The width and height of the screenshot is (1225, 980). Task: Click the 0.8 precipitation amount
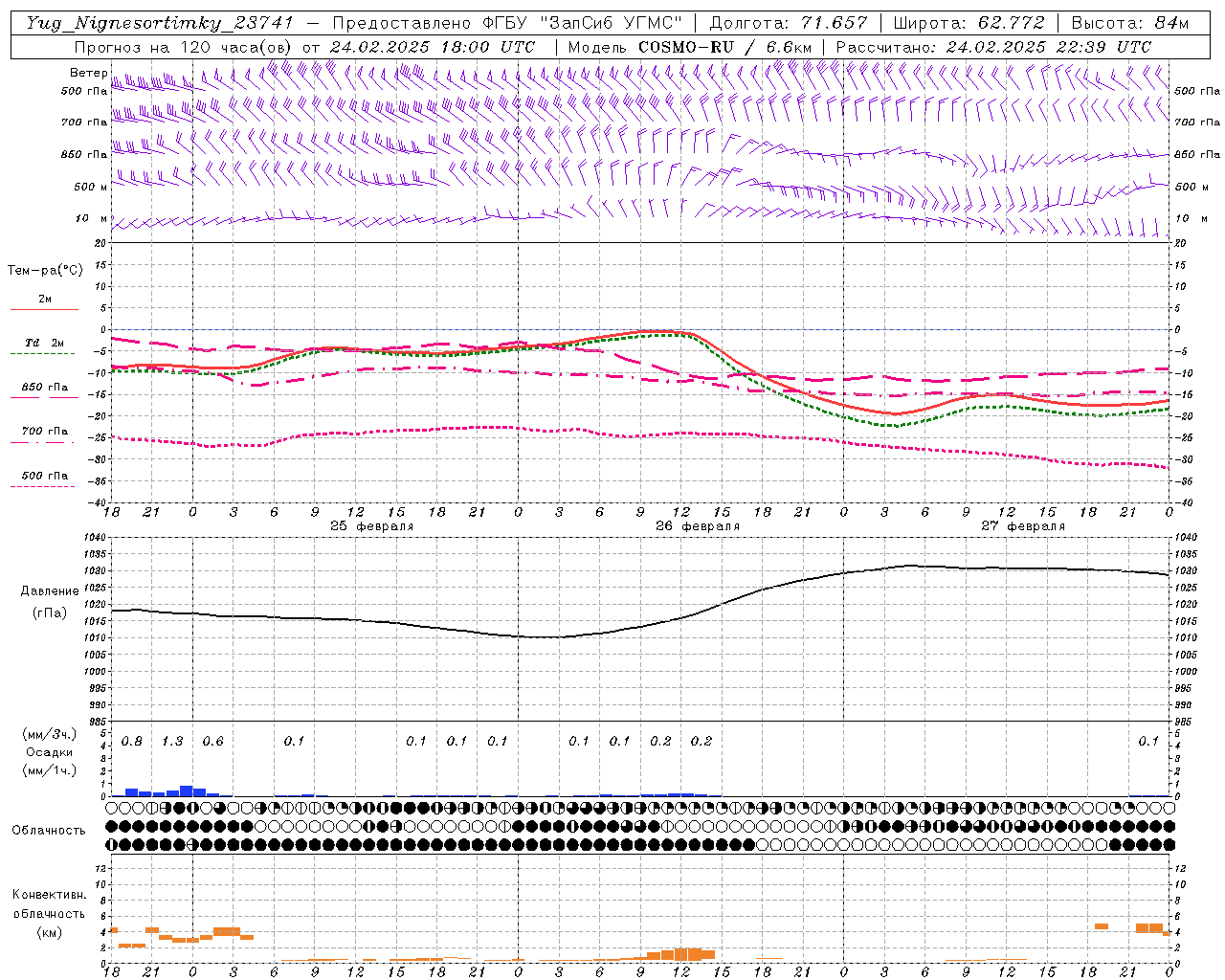[132, 742]
